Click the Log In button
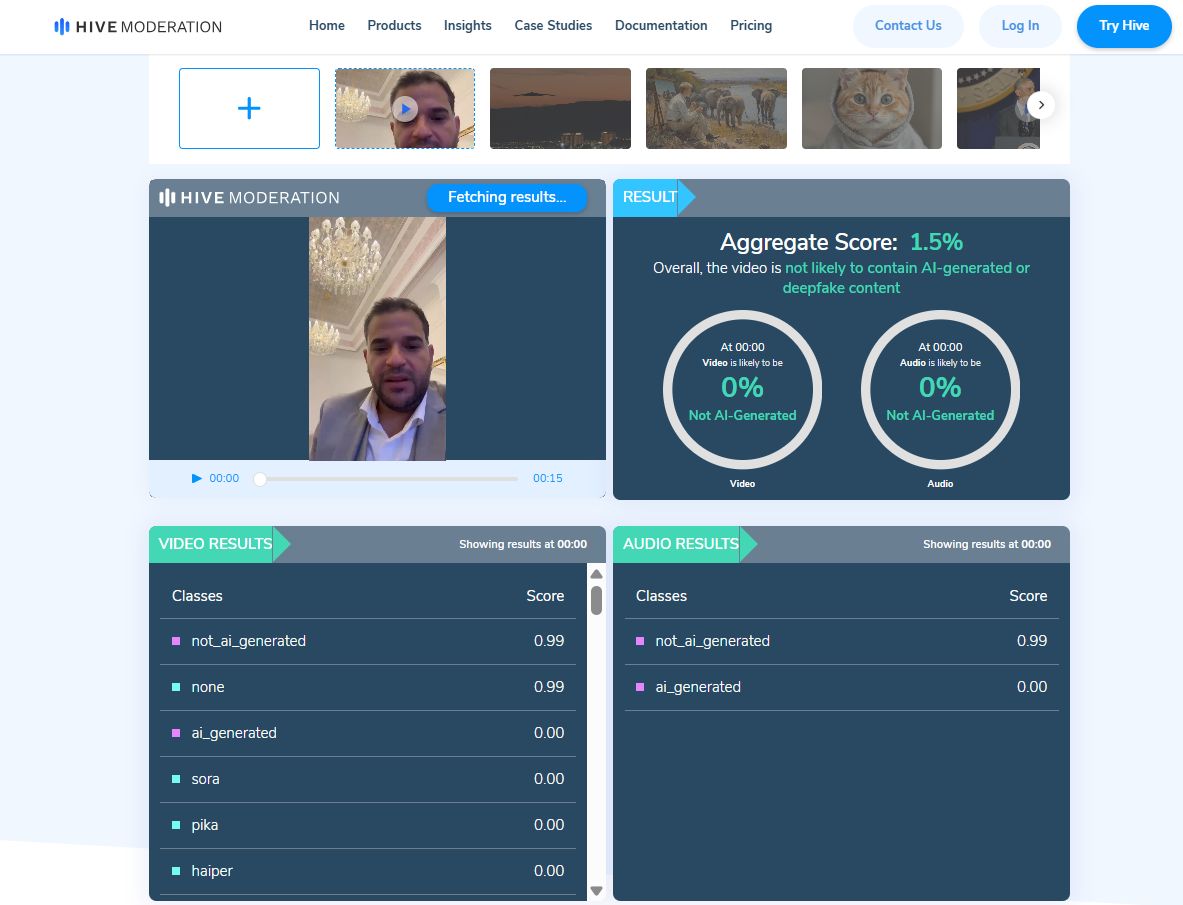The image size is (1183, 905). (1020, 26)
